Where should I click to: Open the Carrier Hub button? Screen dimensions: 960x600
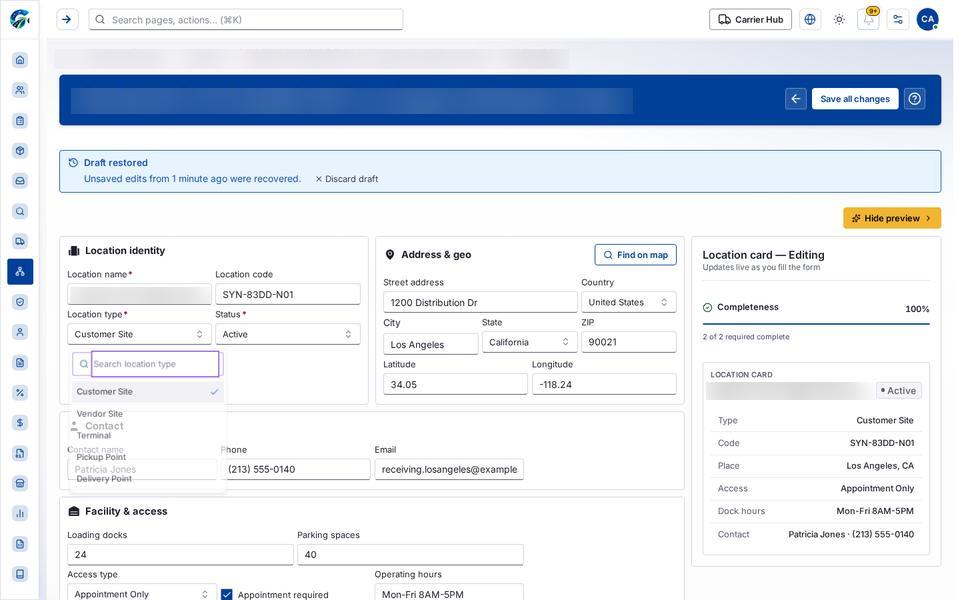[750, 20]
